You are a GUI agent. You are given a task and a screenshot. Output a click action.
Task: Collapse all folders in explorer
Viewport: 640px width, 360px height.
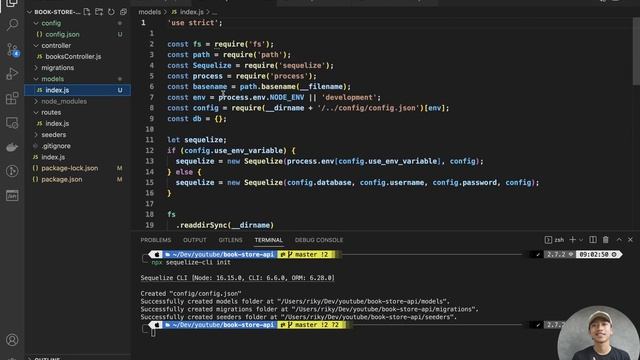click(x=123, y=12)
